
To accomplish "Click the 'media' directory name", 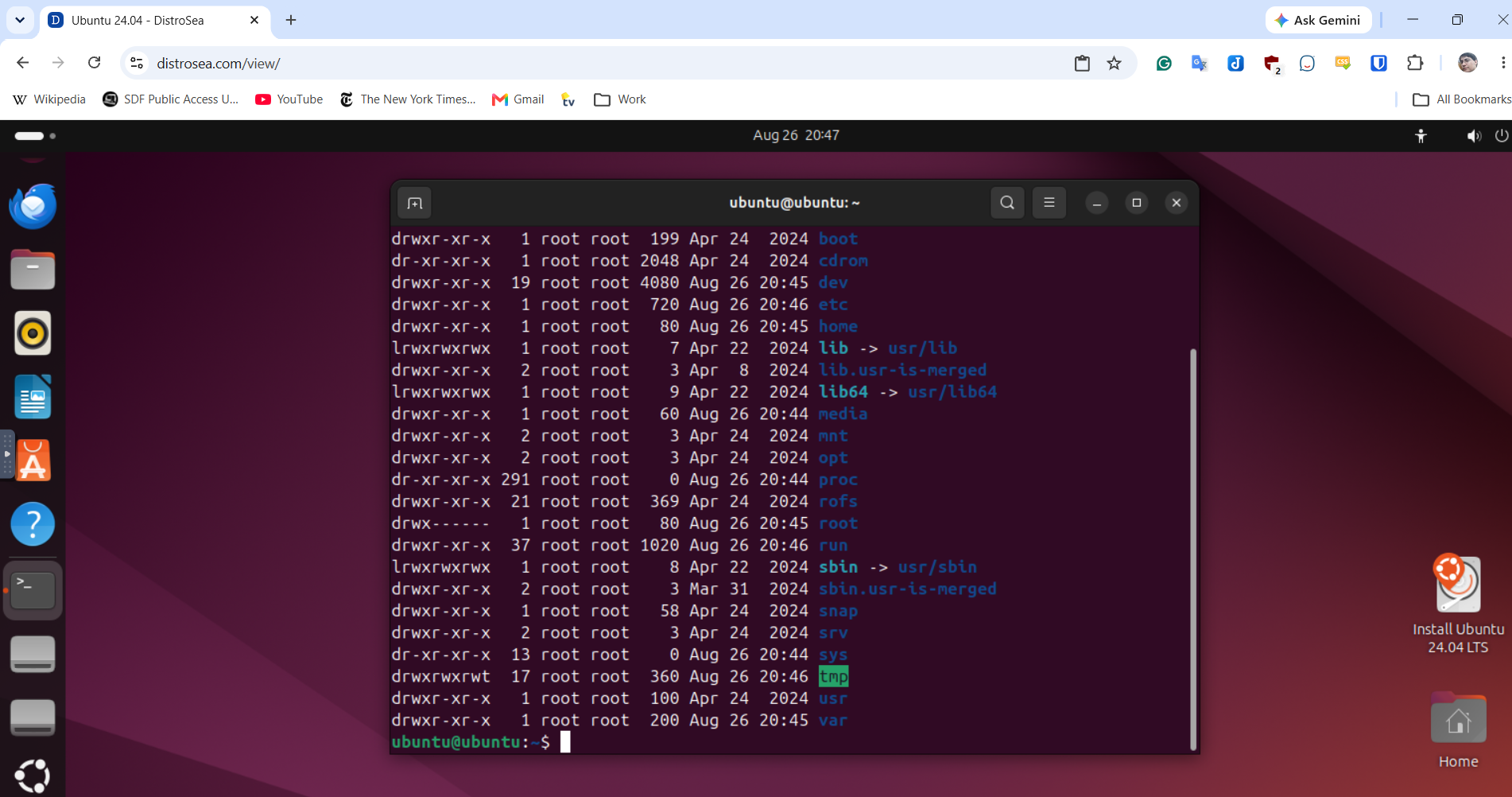I will click(843, 414).
